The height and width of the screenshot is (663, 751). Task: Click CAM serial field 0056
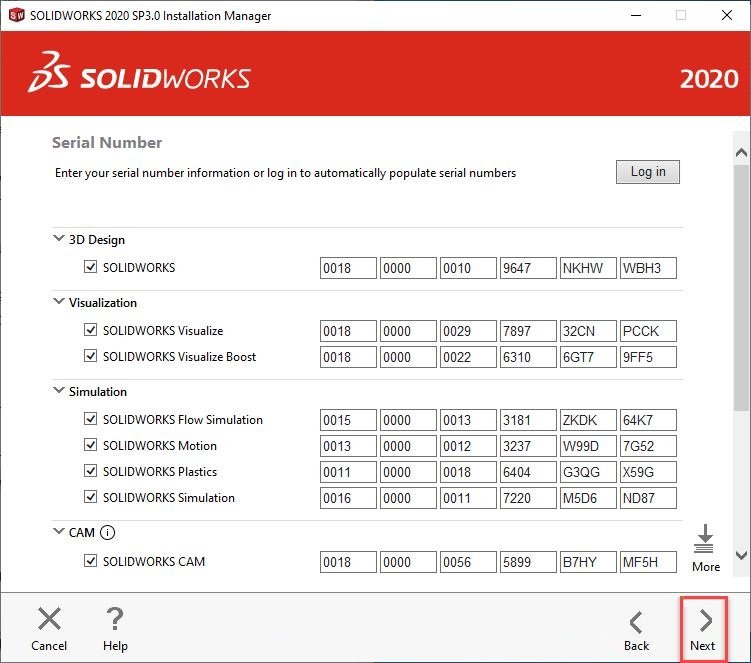click(x=468, y=562)
